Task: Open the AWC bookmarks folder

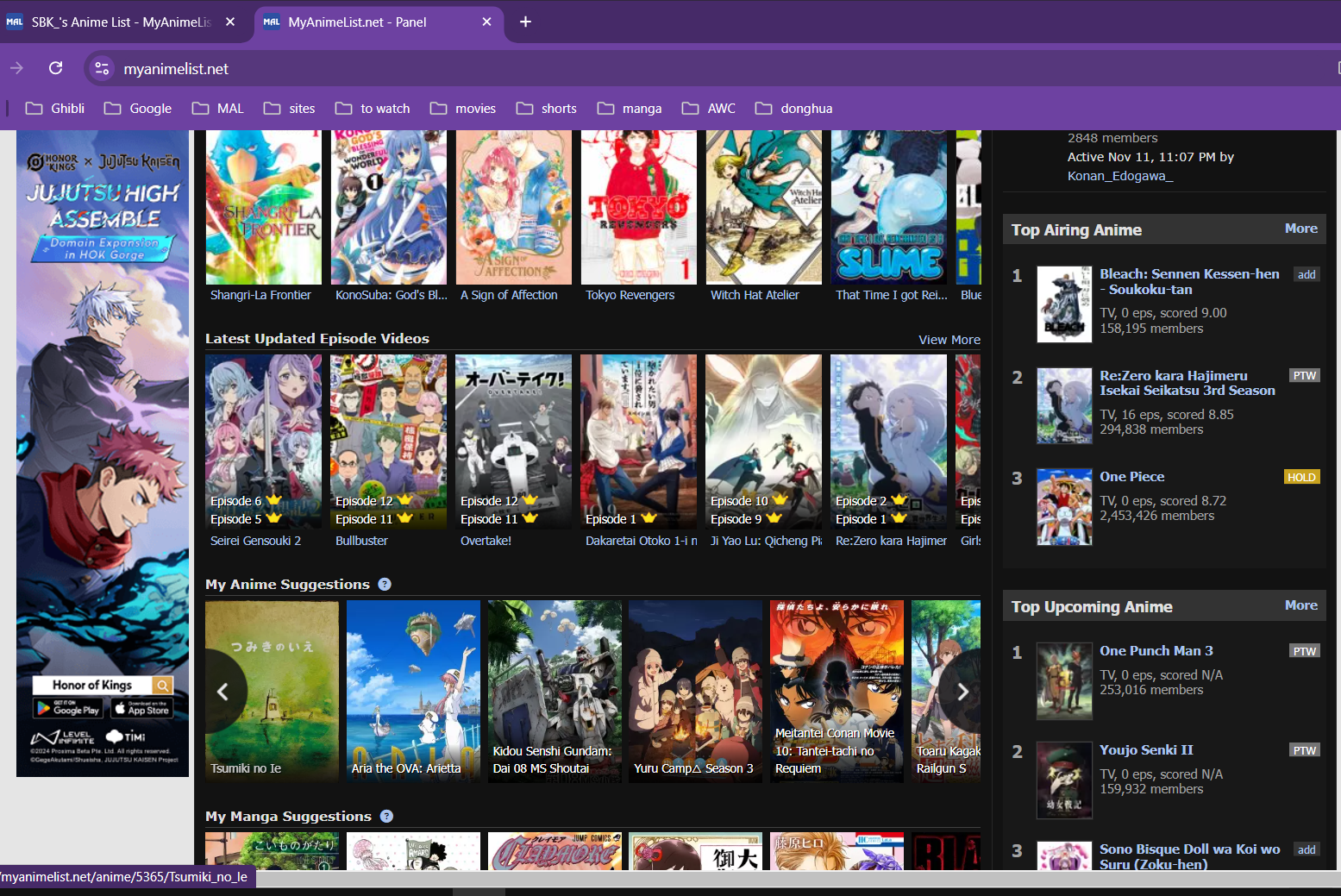Action: pyautogui.click(x=709, y=108)
